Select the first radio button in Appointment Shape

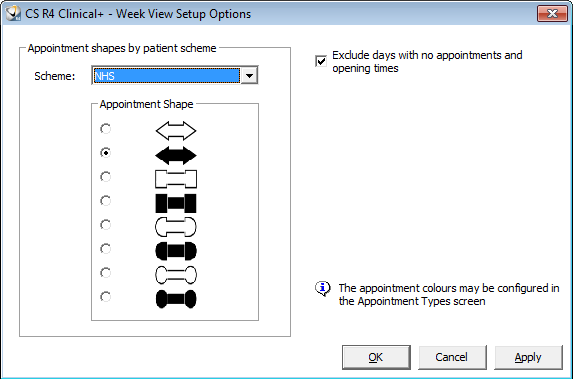point(106,129)
